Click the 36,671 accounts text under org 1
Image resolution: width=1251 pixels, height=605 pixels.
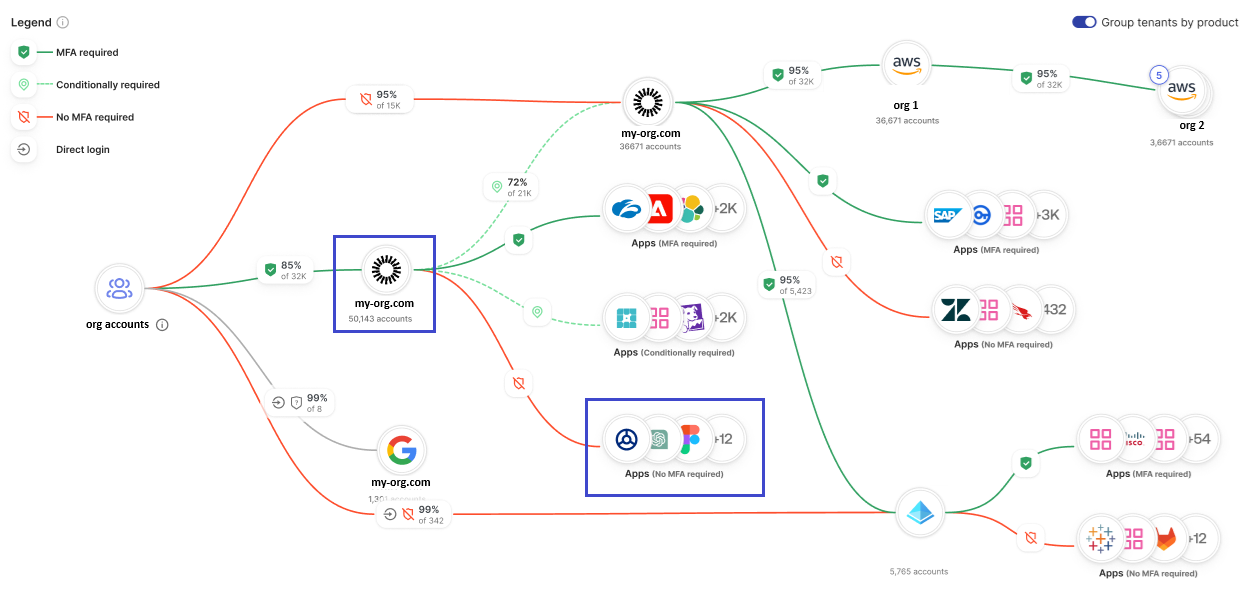906,121
